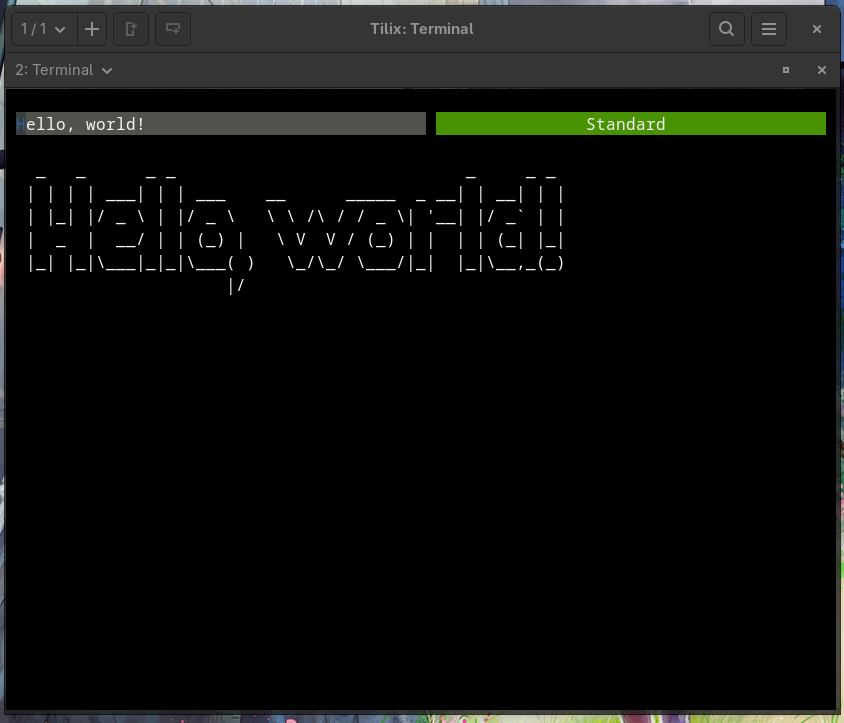Close the Tilix window

pyautogui.click(x=817, y=29)
